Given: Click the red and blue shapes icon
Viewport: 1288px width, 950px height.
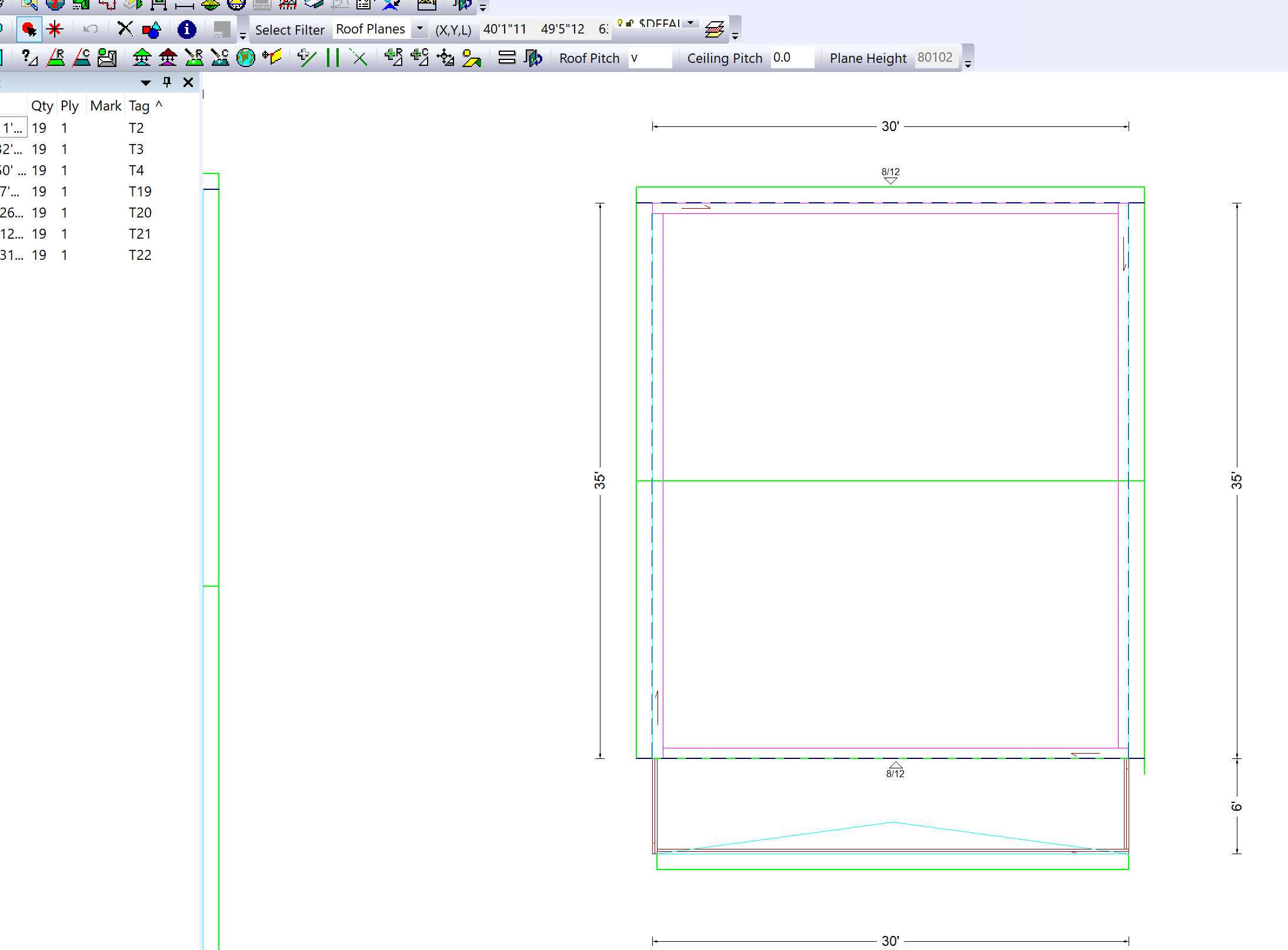Looking at the screenshot, I should tap(151, 29).
